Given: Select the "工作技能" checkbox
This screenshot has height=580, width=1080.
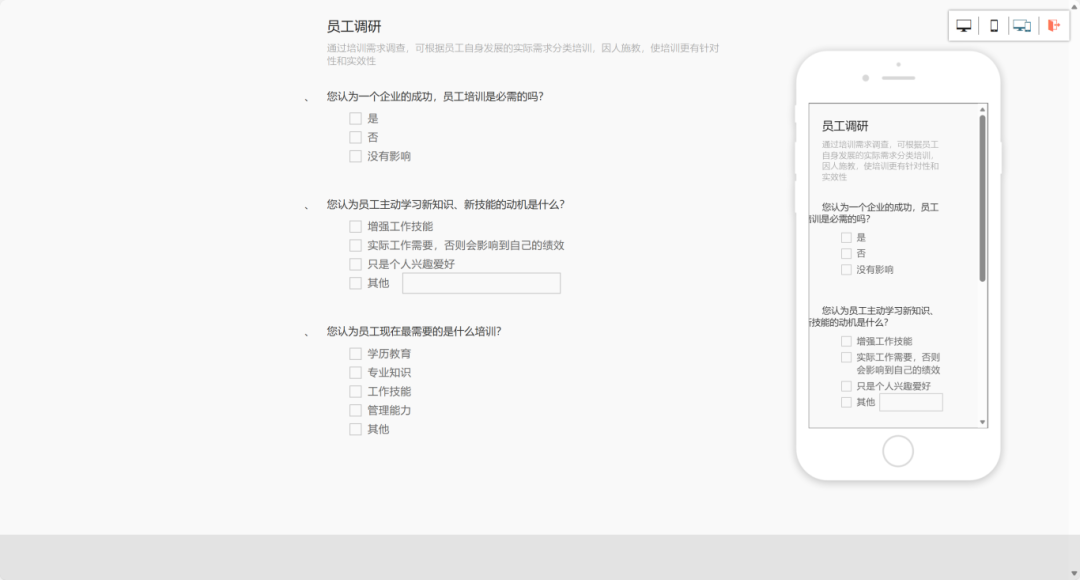Looking at the screenshot, I should [x=356, y=391].
